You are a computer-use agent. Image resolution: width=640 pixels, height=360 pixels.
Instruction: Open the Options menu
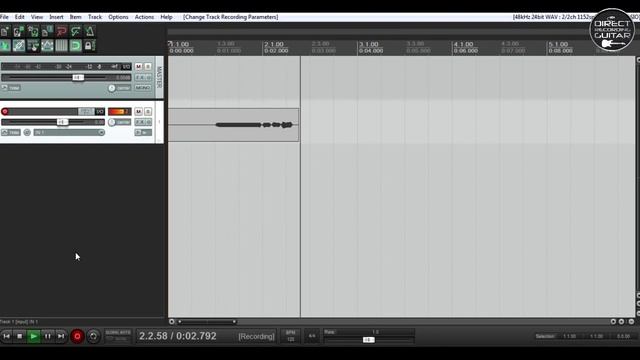pos(118,17)
